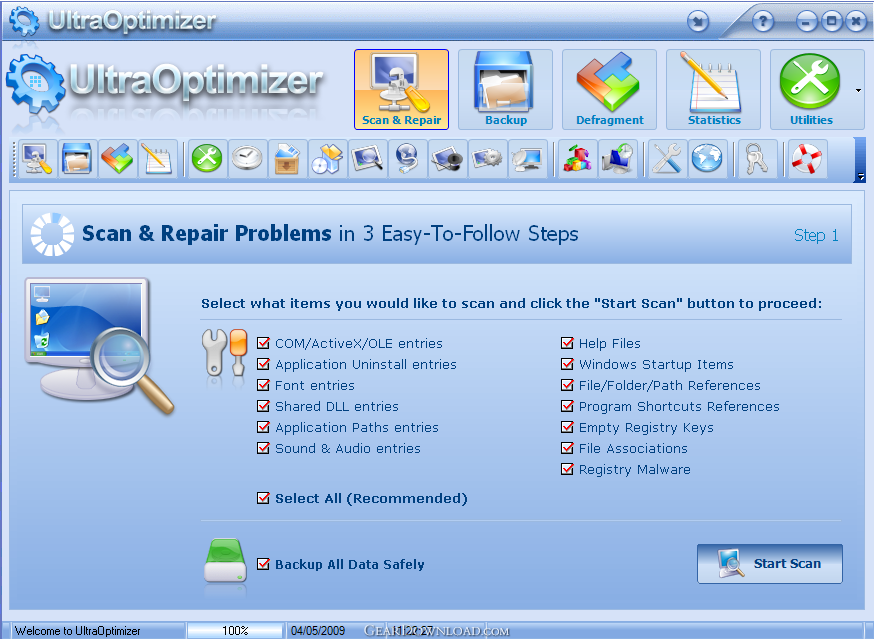Image resolution: width=874 pixels, height=639 pixels.
Task: Disable Application Paths entries scanning
Action: (x=263, y=427)
